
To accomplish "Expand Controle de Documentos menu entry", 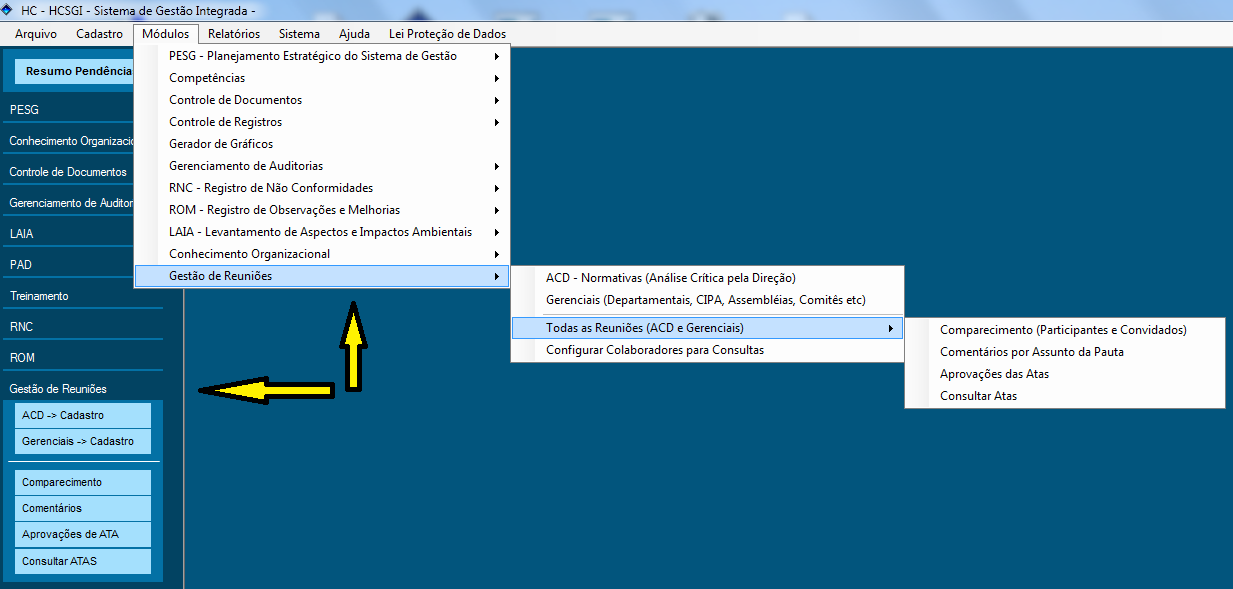I will click(x=322, y=100).
